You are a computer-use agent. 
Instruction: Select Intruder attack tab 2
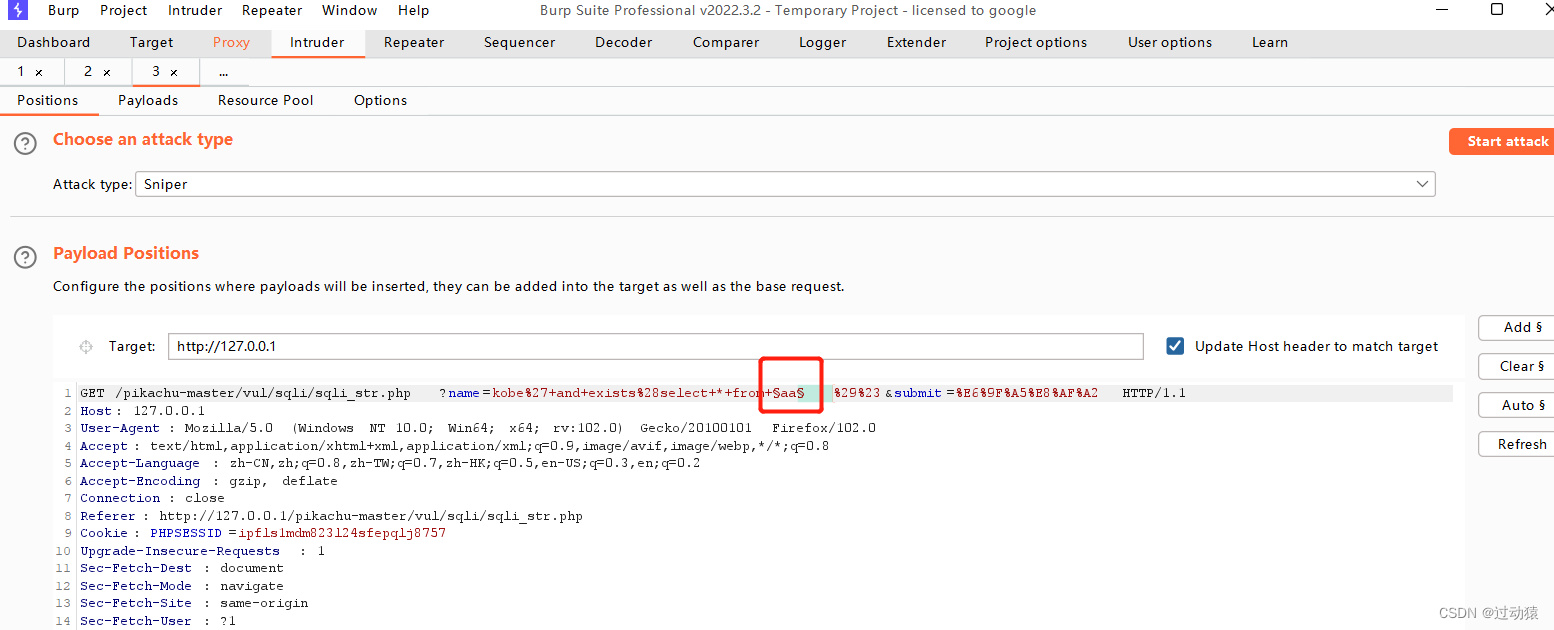(88, 72)
